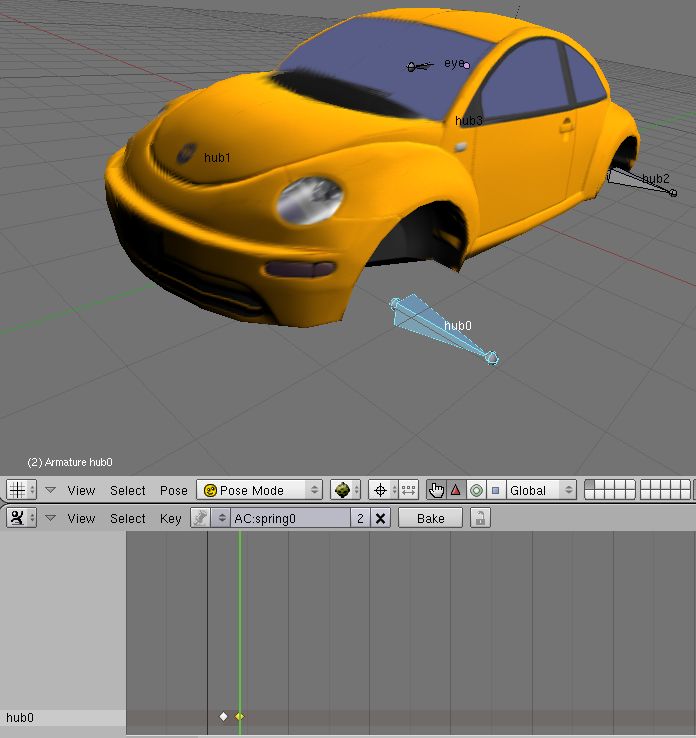Screen dimensions: 696x738
Task: Click the hub3 label near the door
Action: (469, 121)
